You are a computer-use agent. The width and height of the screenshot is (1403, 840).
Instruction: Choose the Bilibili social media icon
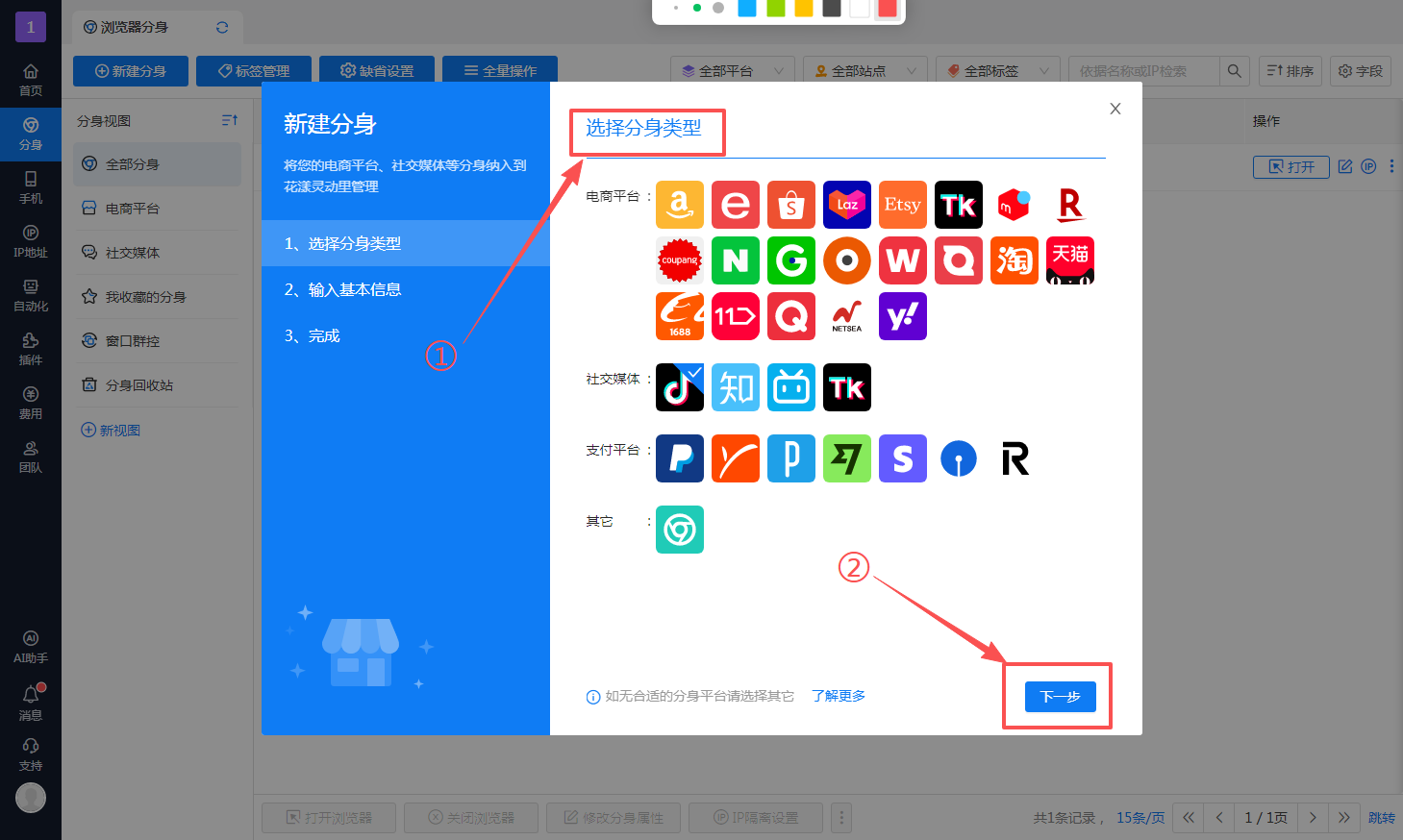pyautogui.click(x=790, y=387)
